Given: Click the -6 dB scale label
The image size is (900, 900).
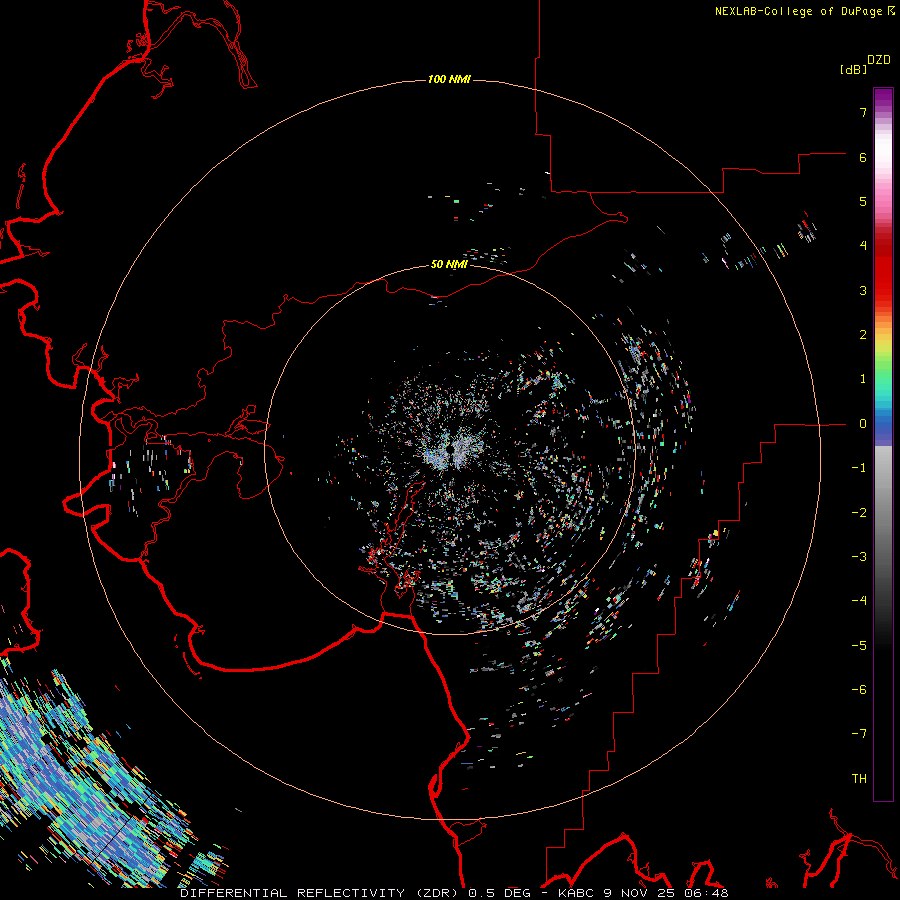Looking at the screenshot, I should [x=859, y=690].
